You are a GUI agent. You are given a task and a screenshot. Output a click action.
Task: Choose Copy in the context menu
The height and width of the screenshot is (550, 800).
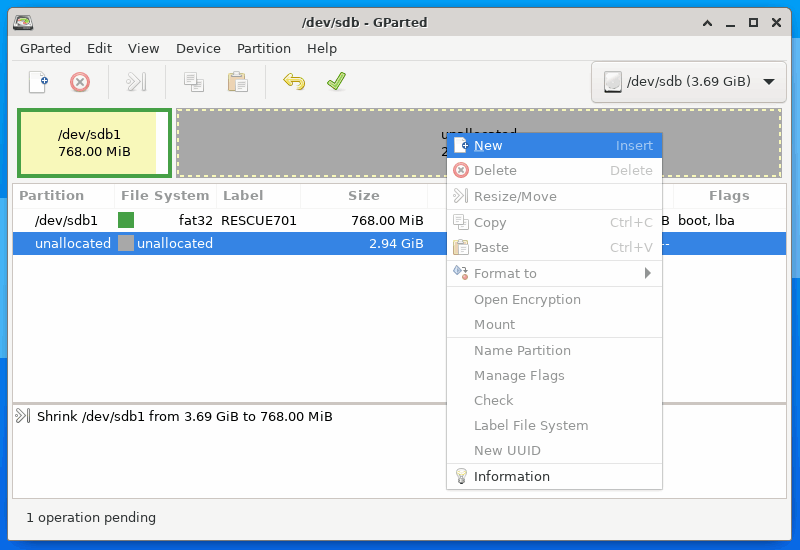[554, 222]
